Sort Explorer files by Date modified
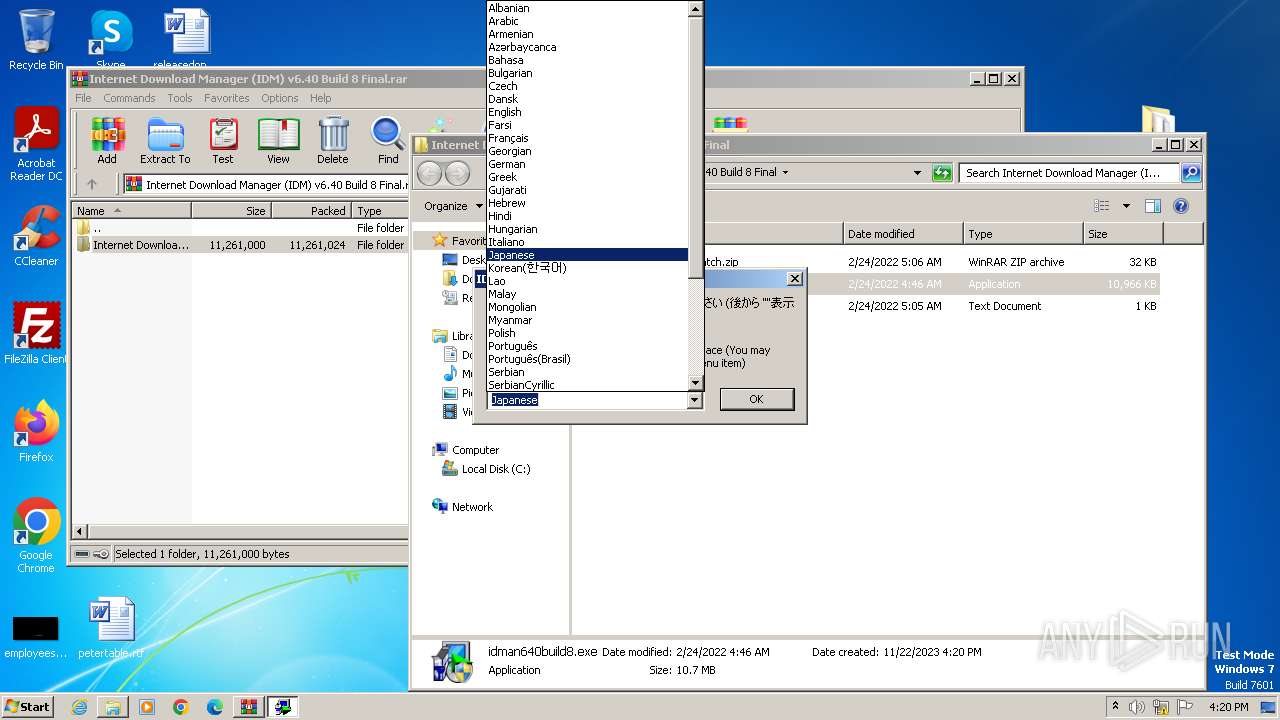The height and width of the screenshot is (720, 1280). 903,234
